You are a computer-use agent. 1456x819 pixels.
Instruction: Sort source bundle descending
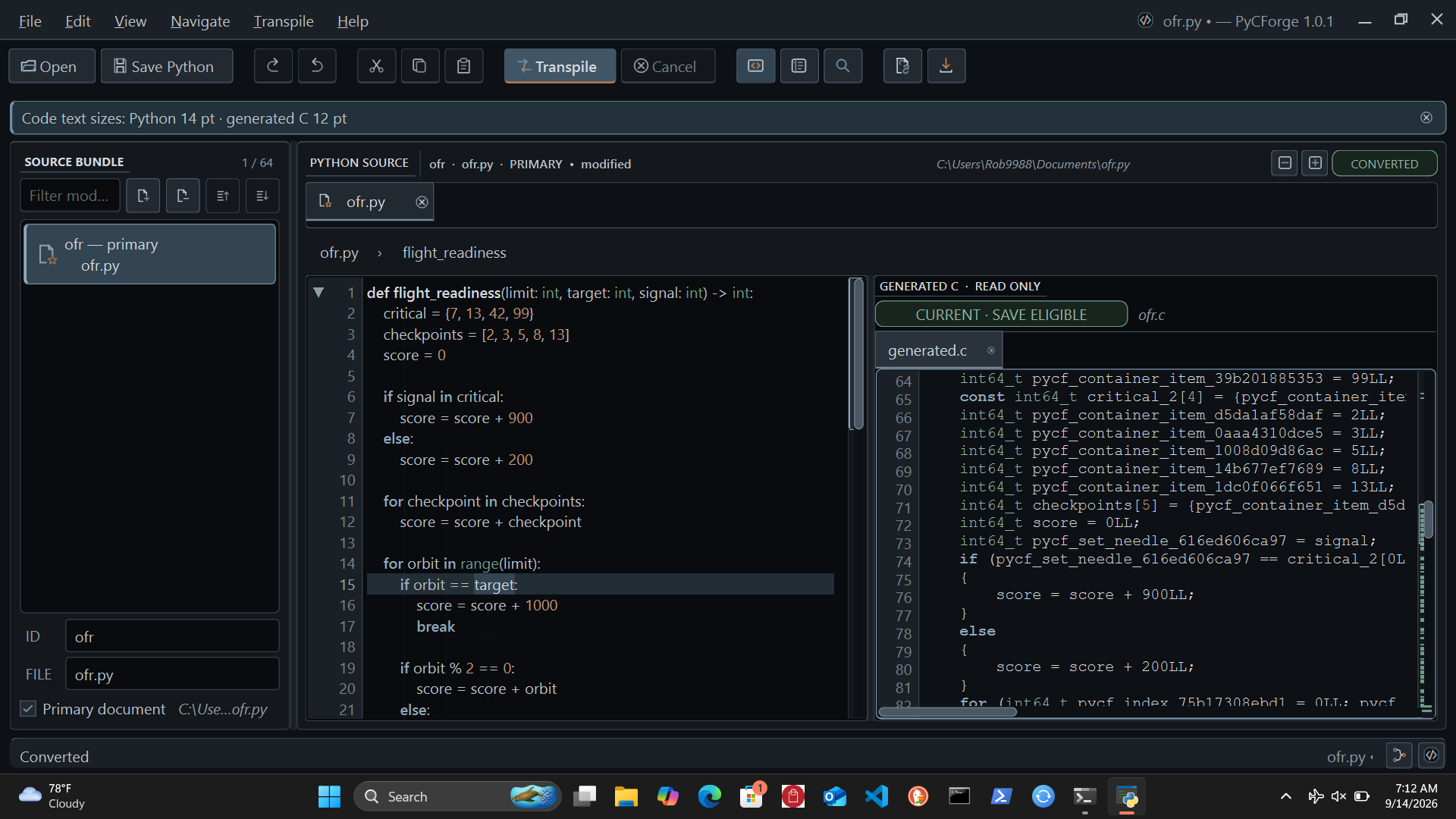point(262,196)
